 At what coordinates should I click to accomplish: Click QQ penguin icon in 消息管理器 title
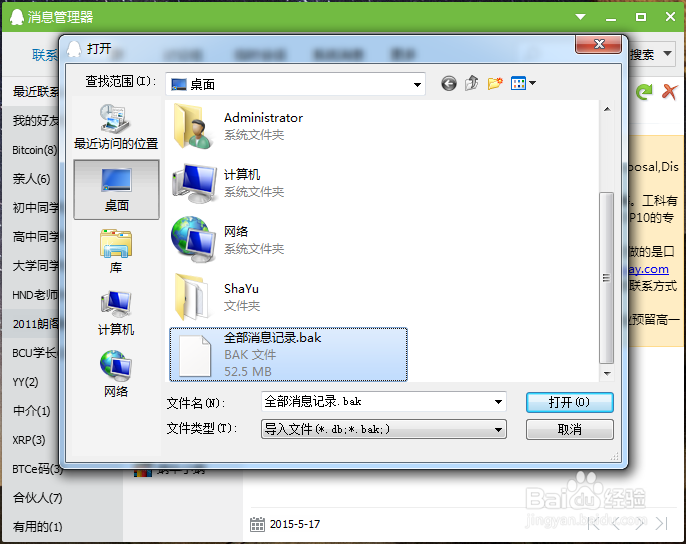click(17, 17)
